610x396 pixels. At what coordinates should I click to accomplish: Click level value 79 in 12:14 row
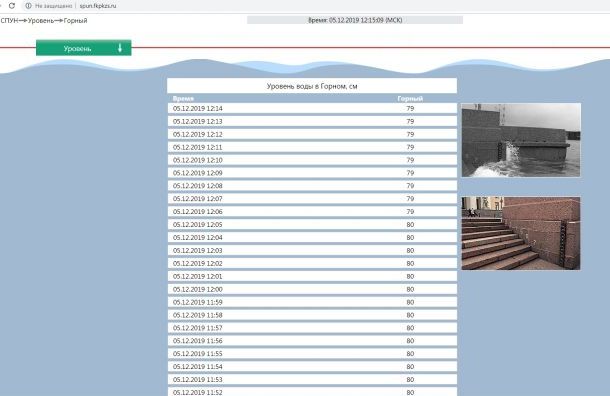pyautogui.click(x=410, y=109)
